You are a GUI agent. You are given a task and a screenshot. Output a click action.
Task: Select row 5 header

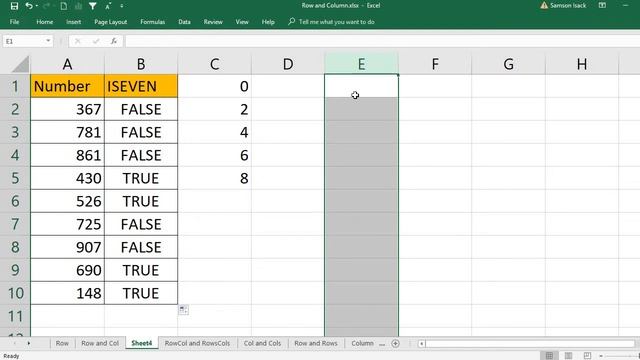click(x=15, y=178)
